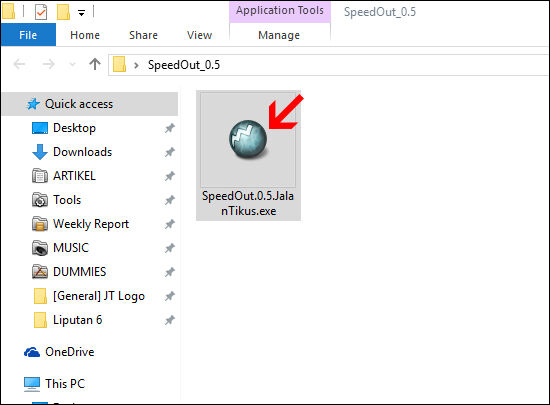Click the Properties checkmark icon in title bar
Viewport: 550px width, 405px height.
coord(41,13)
